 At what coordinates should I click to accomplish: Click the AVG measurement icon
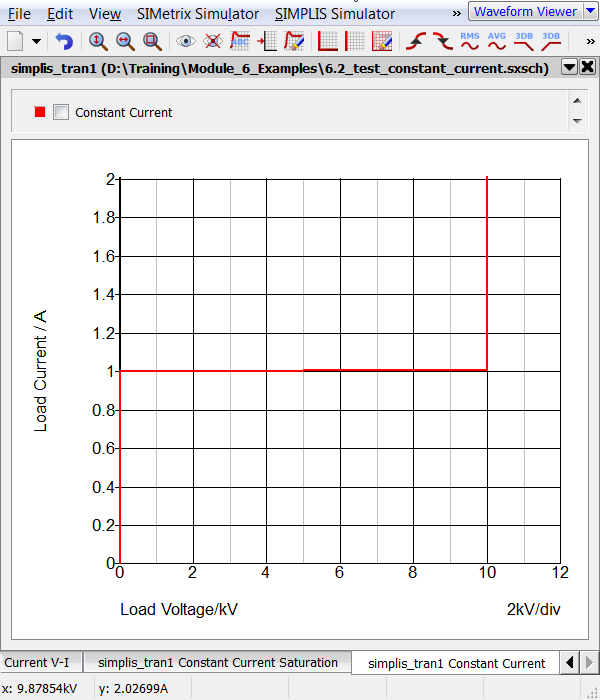coord(497,41)
